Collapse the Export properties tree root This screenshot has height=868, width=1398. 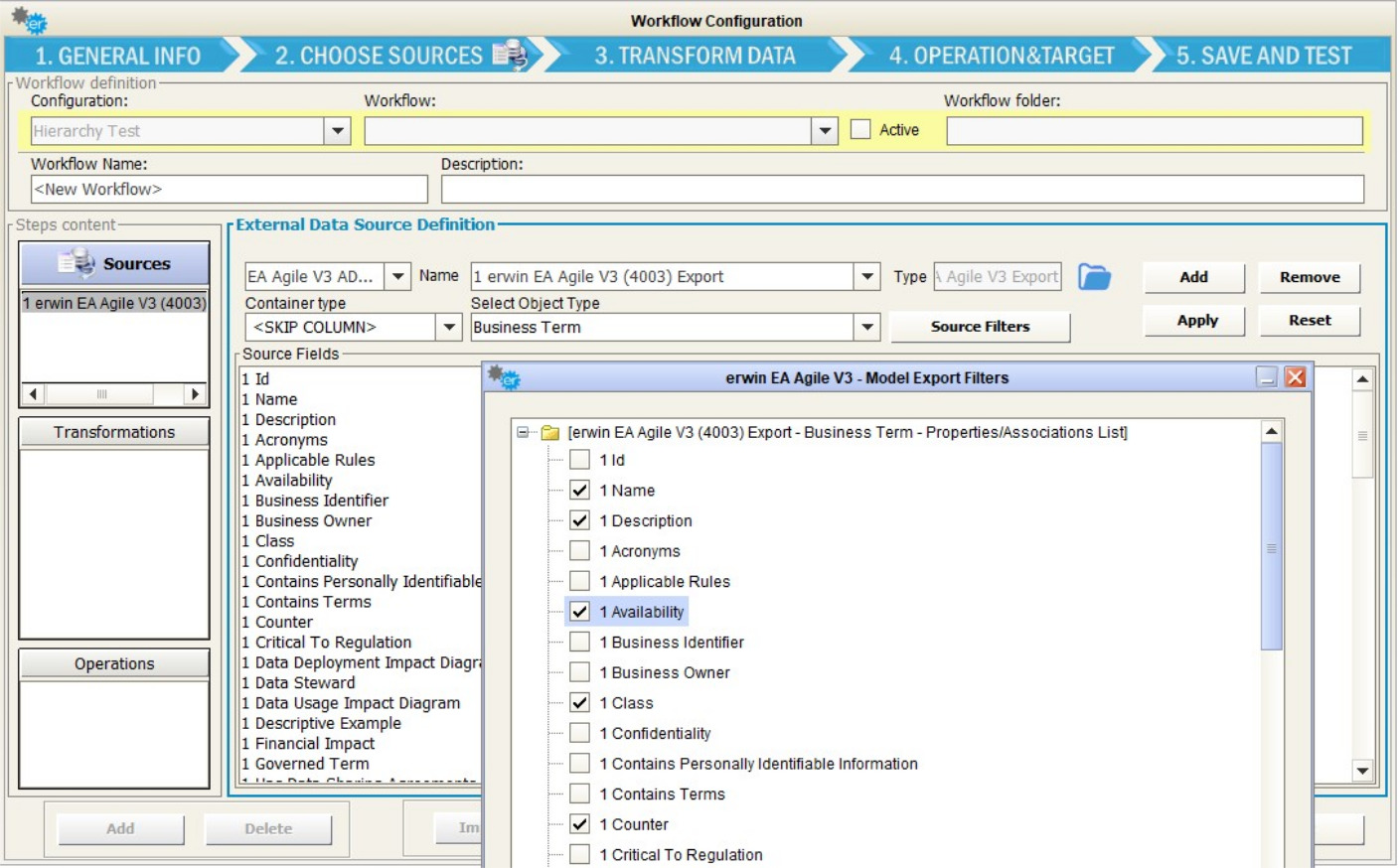[523, 433]
